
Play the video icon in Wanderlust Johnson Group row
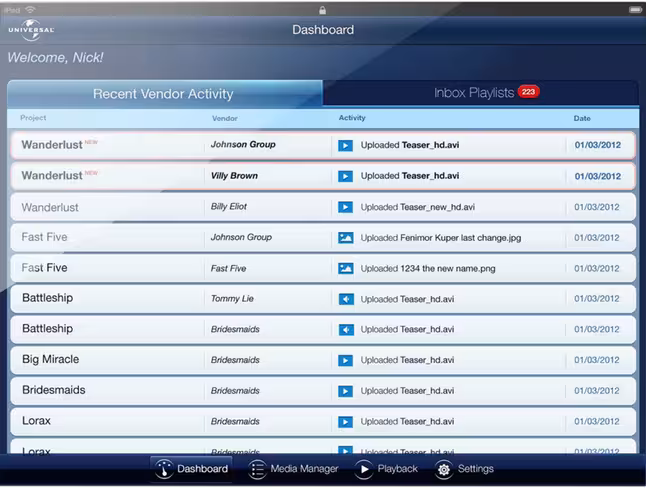(x=345, y=145)
